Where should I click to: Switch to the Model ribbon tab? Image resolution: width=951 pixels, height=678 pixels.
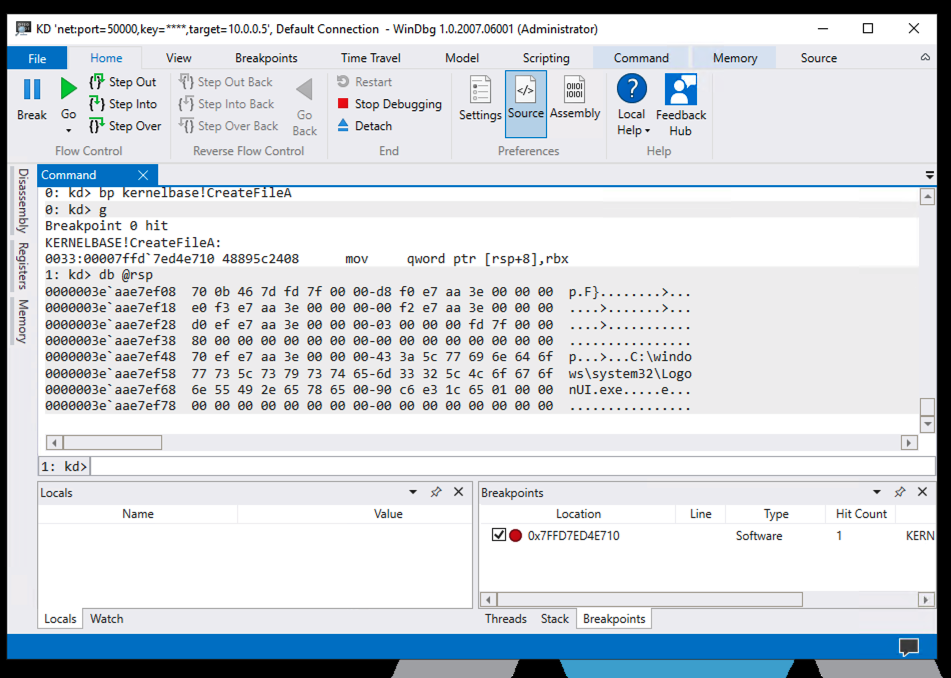click(462, 58)
